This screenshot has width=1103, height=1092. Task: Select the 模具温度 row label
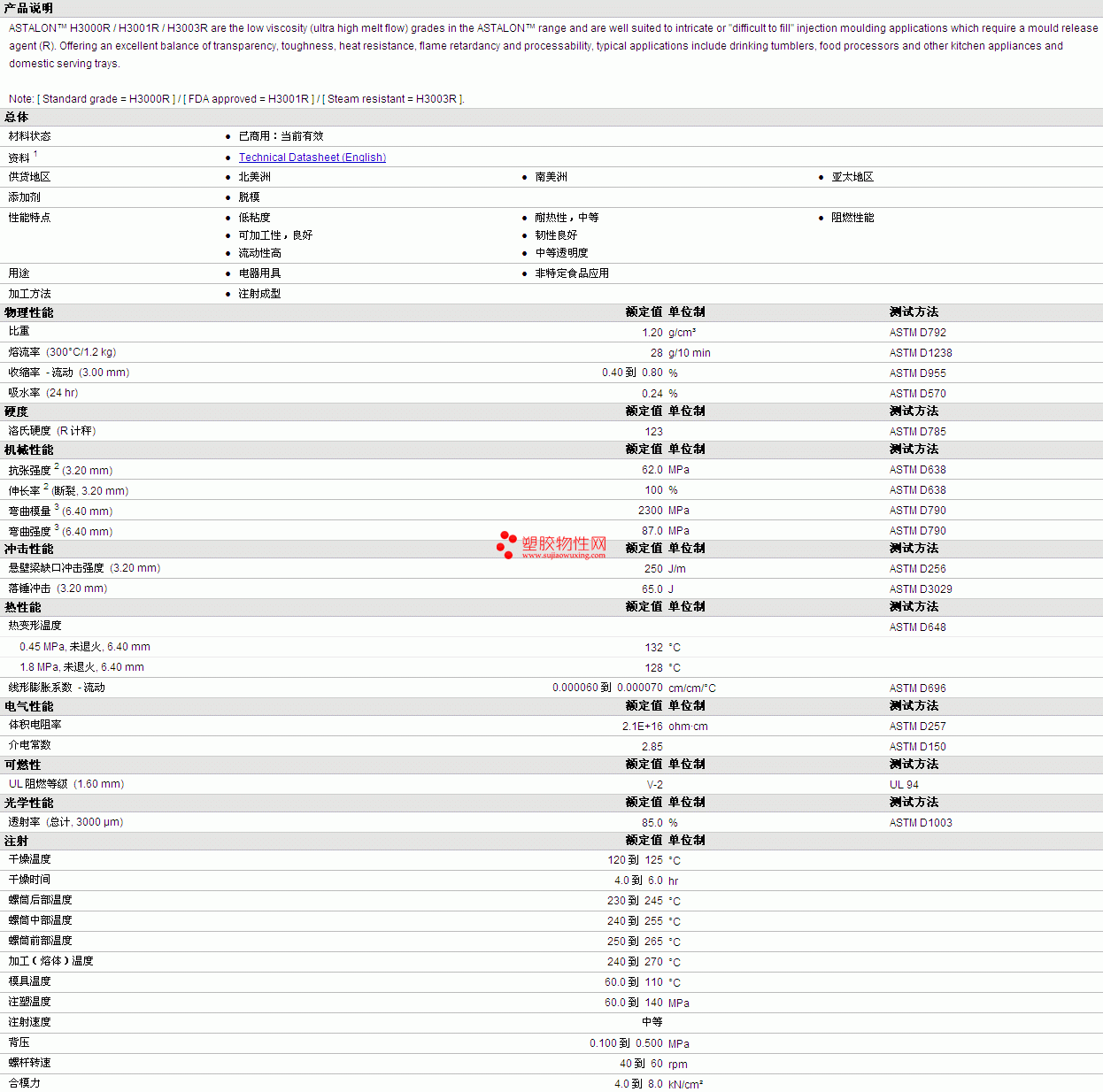(30, 981)
